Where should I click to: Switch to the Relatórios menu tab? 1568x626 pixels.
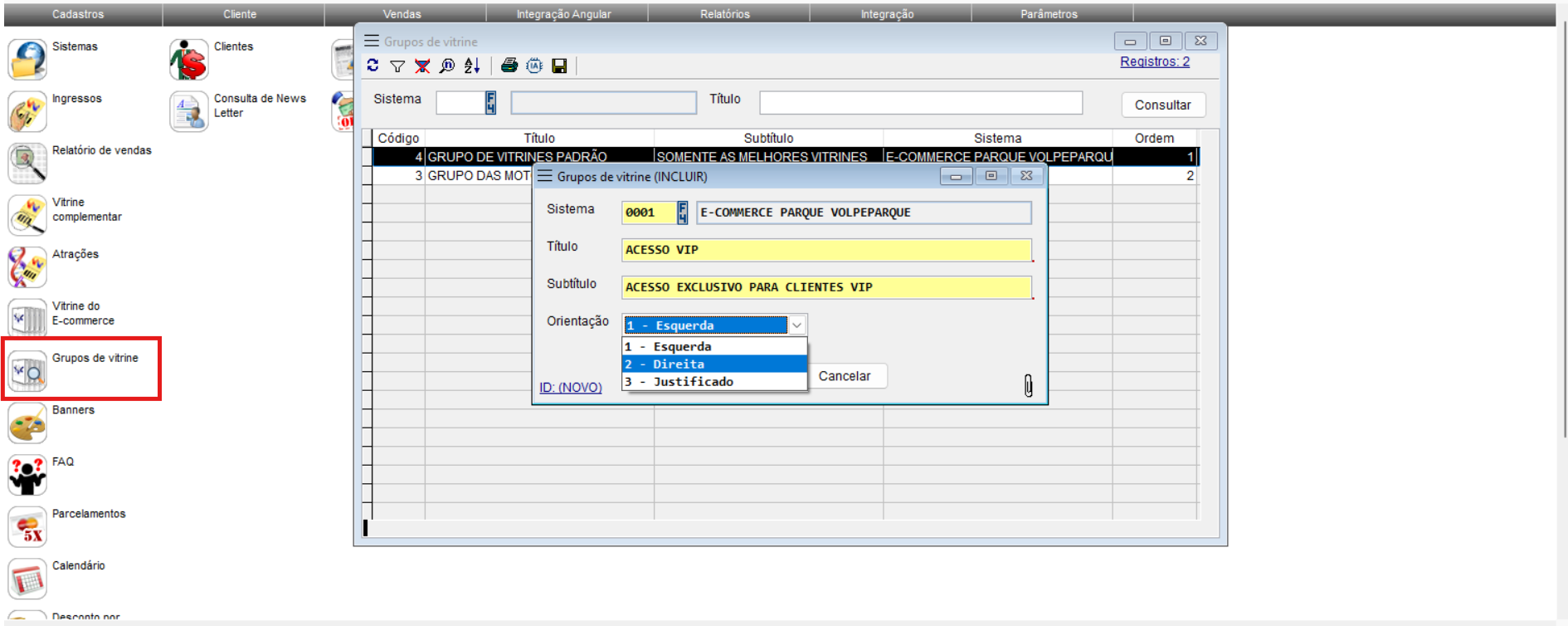pyautogui.click(x=724, y=14)
